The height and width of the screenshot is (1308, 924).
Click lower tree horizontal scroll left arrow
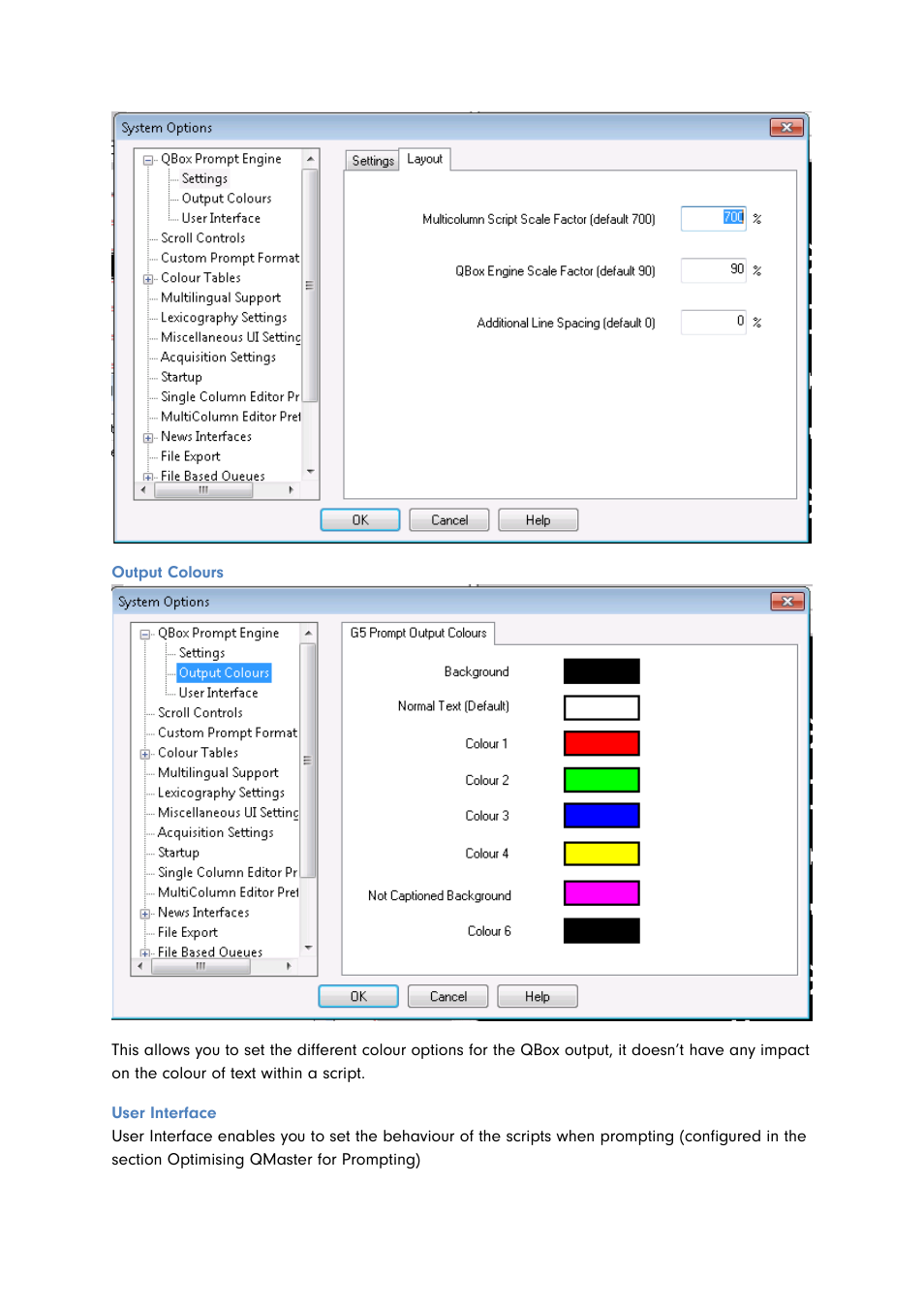click(x=140, y=966)
